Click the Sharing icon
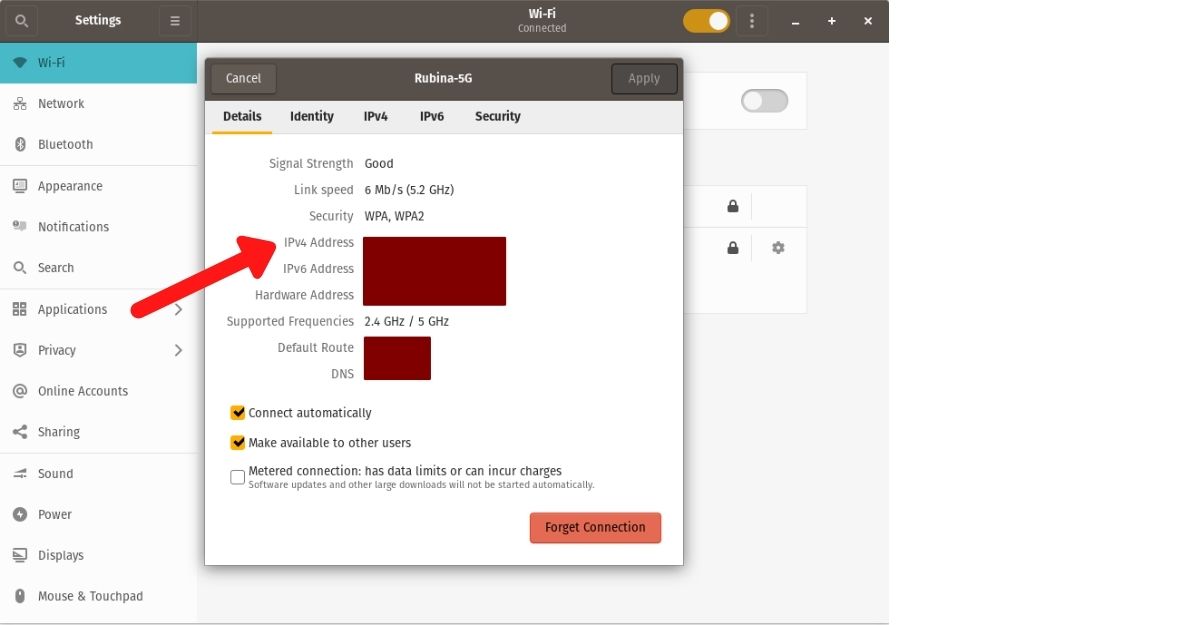 click(19, 432)
